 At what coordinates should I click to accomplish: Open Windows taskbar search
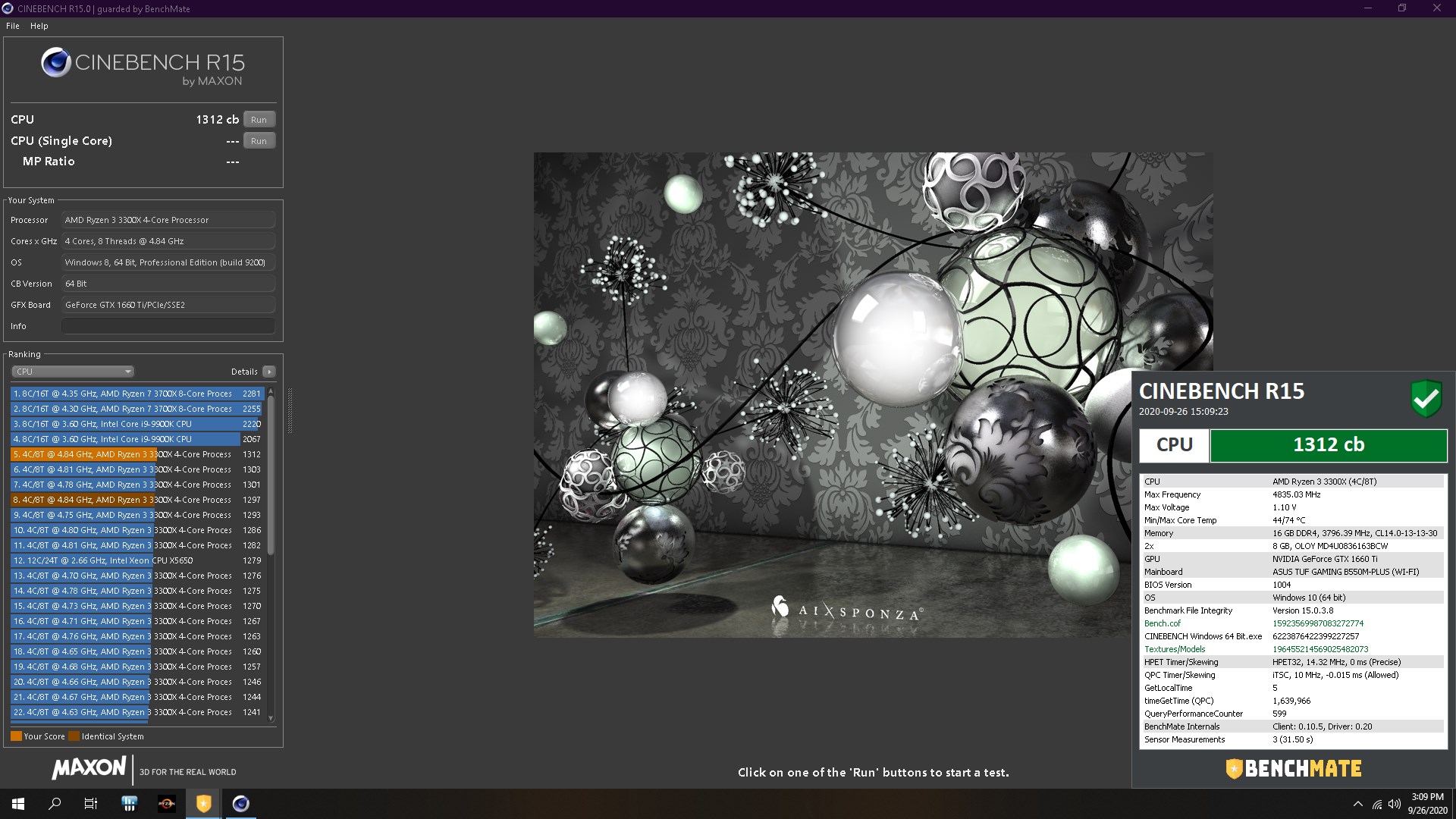pos(55,804)
